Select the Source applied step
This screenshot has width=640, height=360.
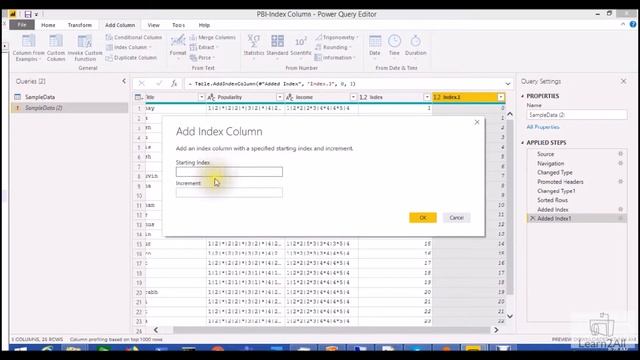coord(546,154)
